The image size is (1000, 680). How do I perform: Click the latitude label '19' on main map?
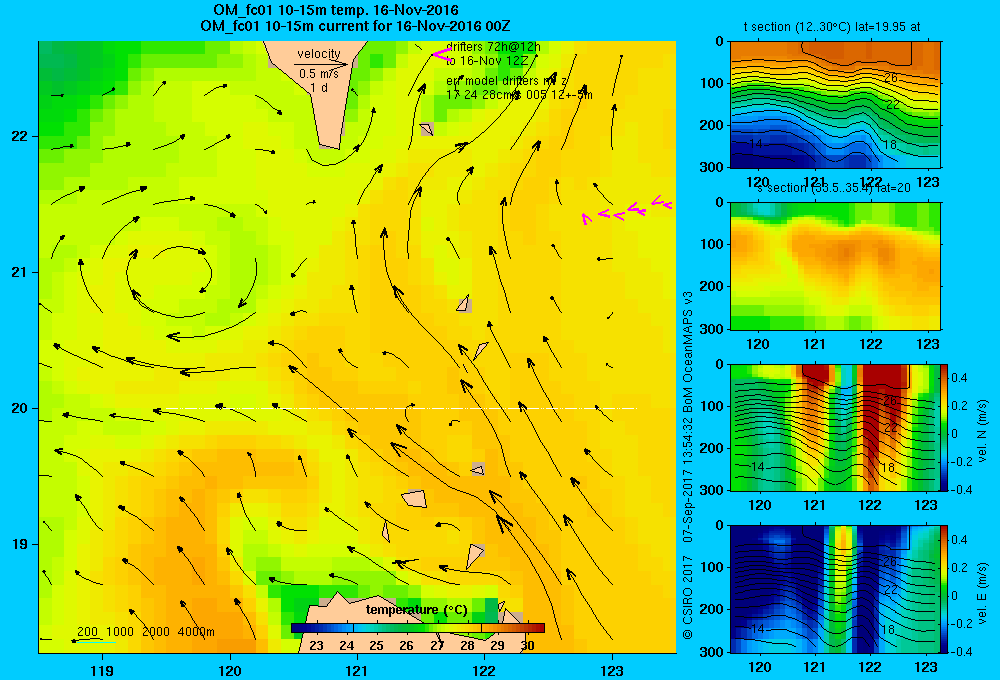click(19, 544)
